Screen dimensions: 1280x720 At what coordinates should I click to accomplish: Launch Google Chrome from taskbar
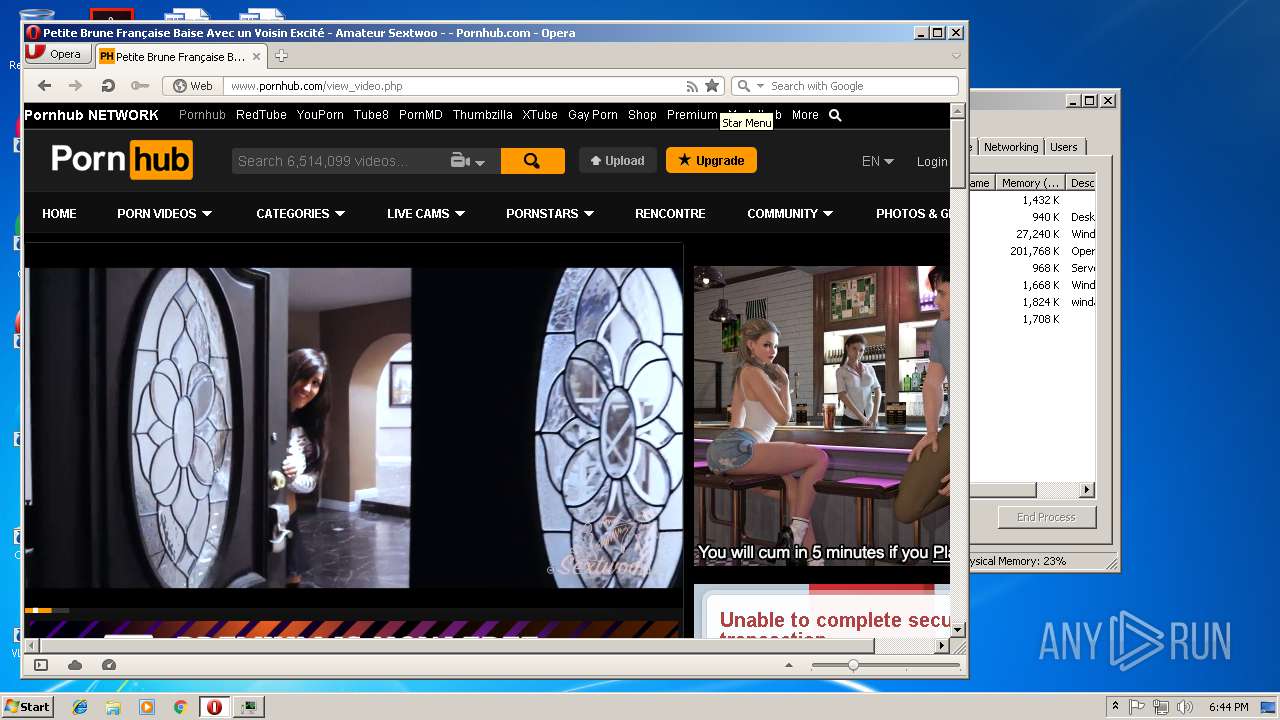[180, 707]
